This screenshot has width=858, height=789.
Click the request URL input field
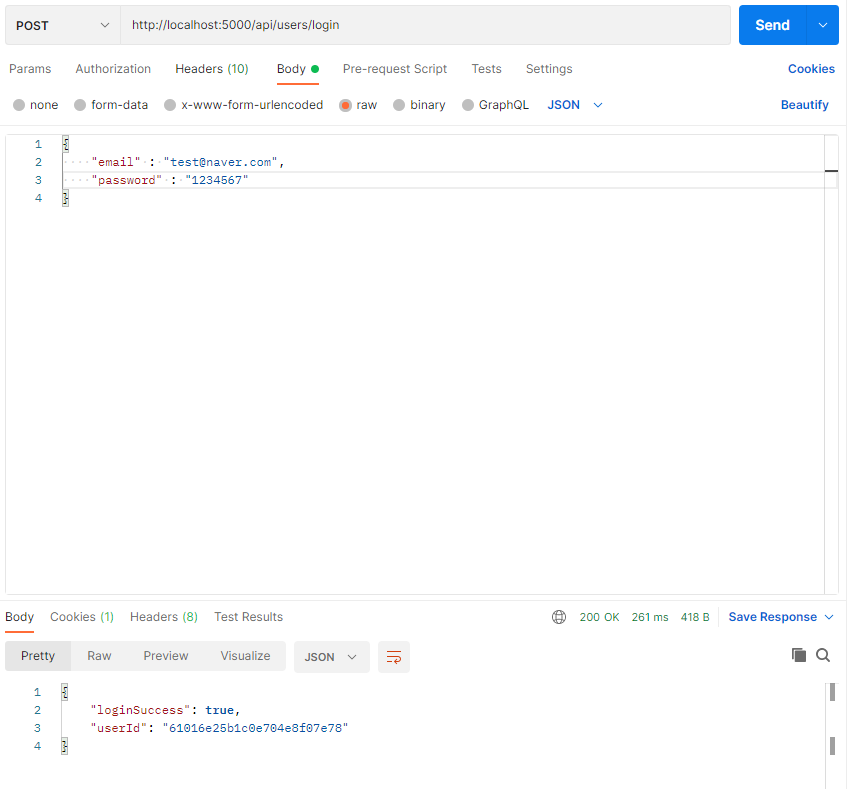coord(425,25)
